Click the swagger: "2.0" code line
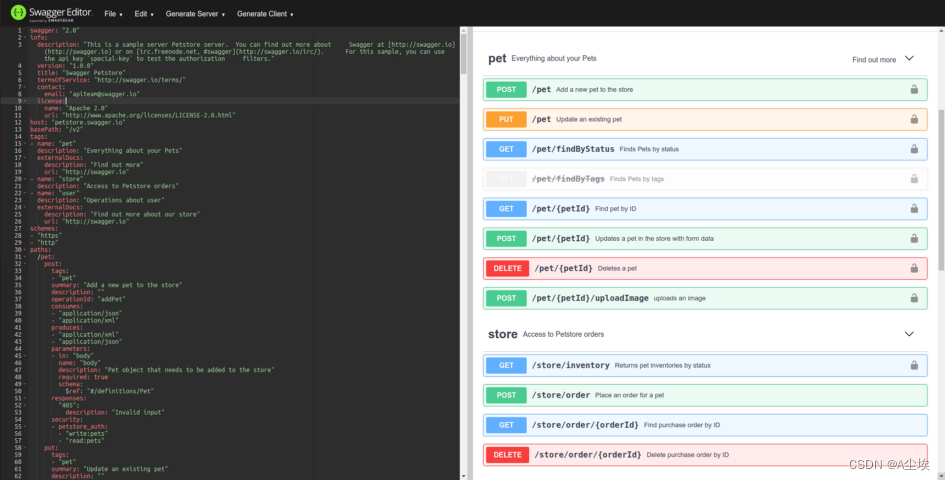 [55, 30]
